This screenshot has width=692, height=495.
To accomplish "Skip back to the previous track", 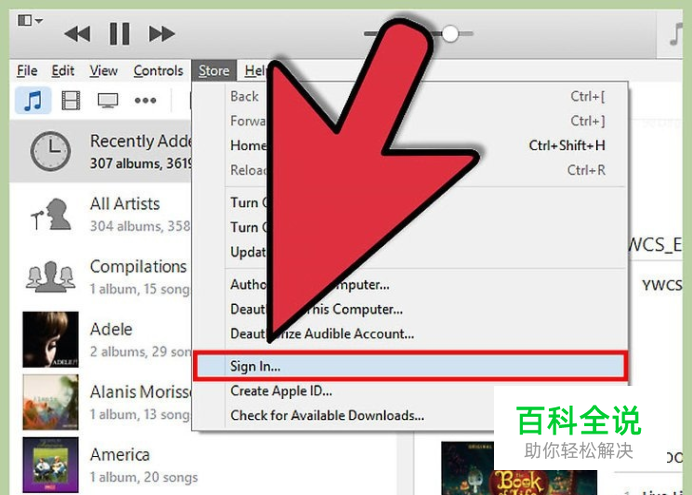I will (77, 34).
